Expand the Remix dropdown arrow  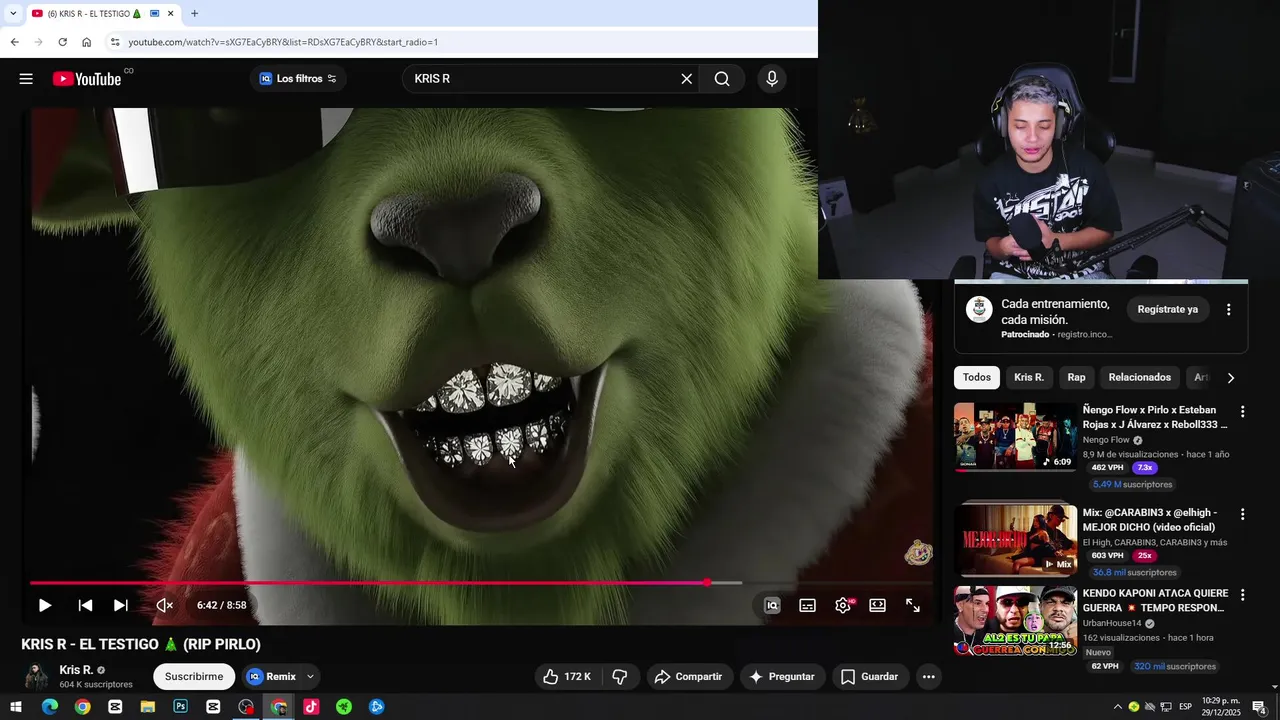310,677
